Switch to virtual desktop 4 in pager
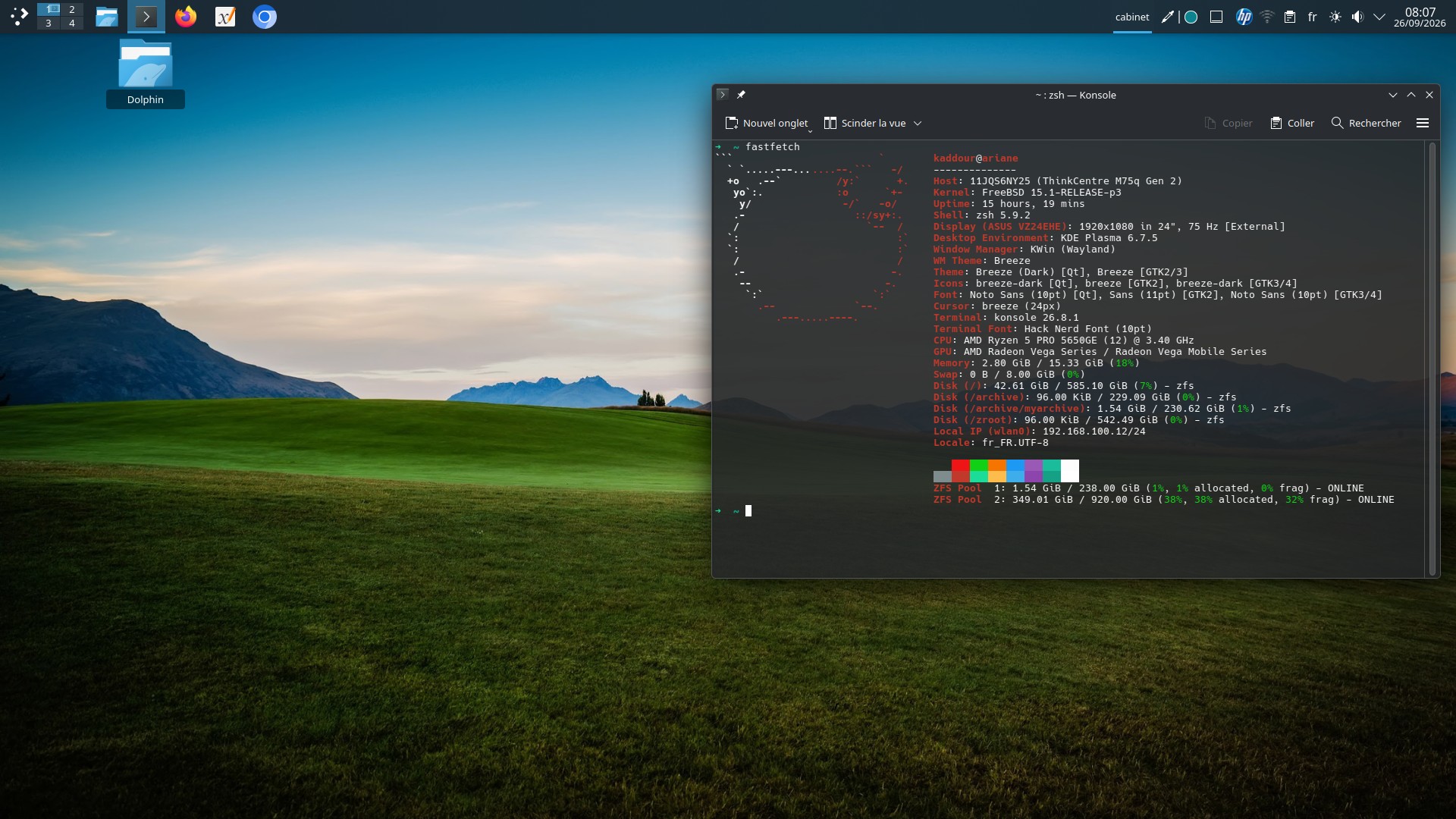Screen dimensions: 1456x819 [x=72, y=24]
